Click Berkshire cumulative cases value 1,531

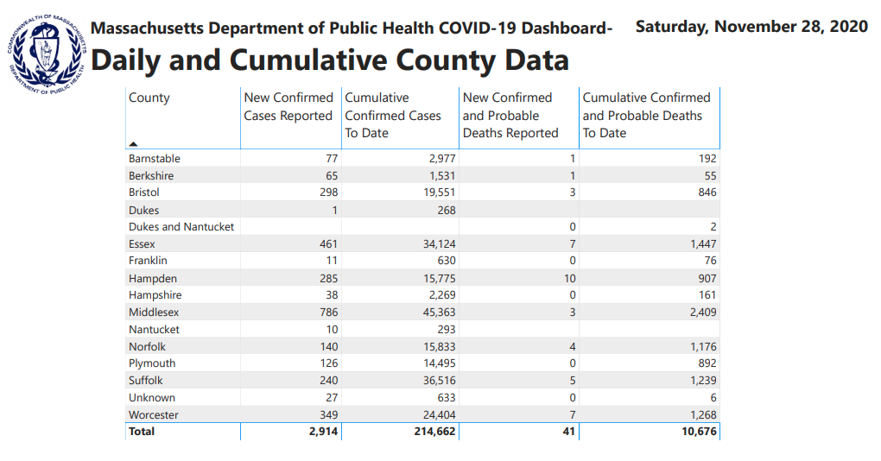point(442,175)
